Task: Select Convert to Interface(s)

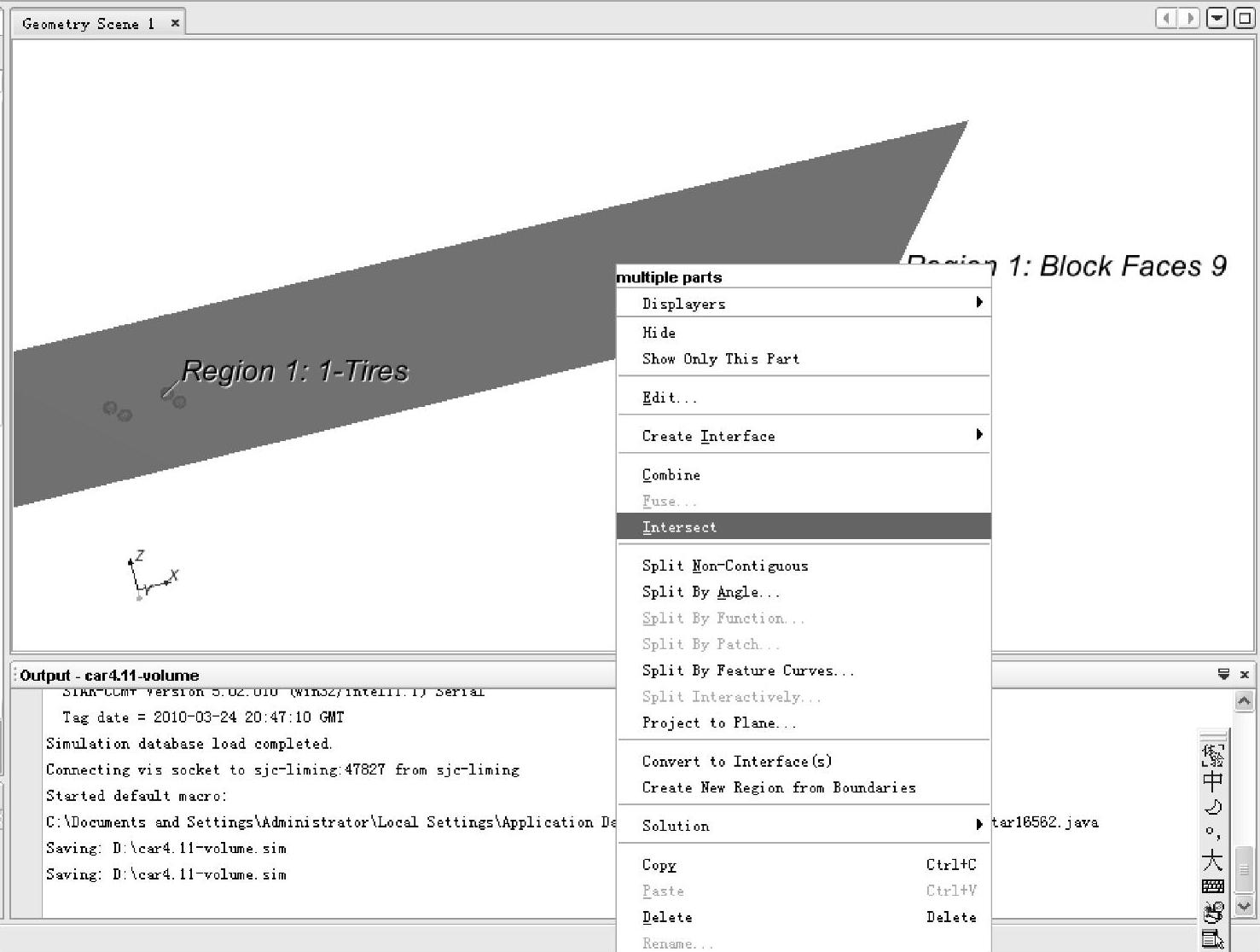Action: click(x=804, y=761)
